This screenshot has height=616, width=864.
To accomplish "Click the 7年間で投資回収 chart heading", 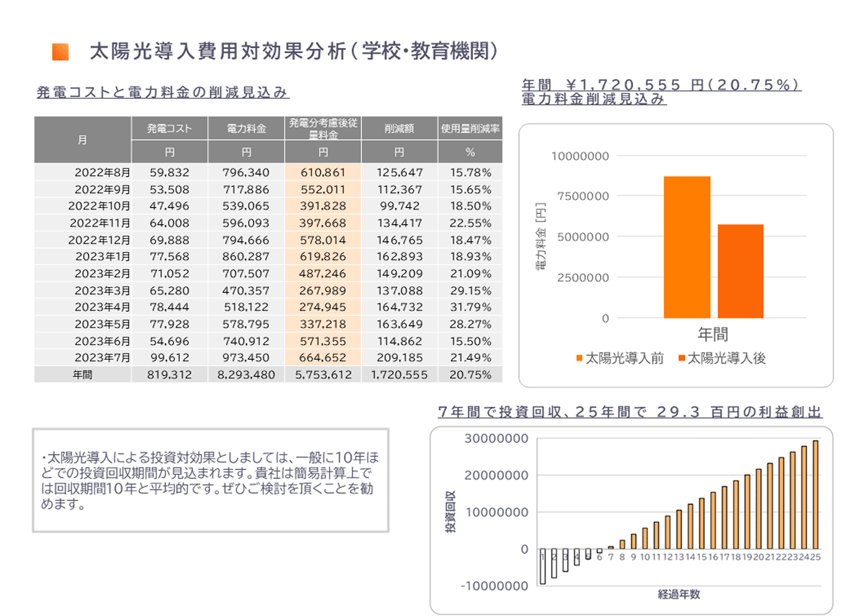I will (x=630, y=412).
